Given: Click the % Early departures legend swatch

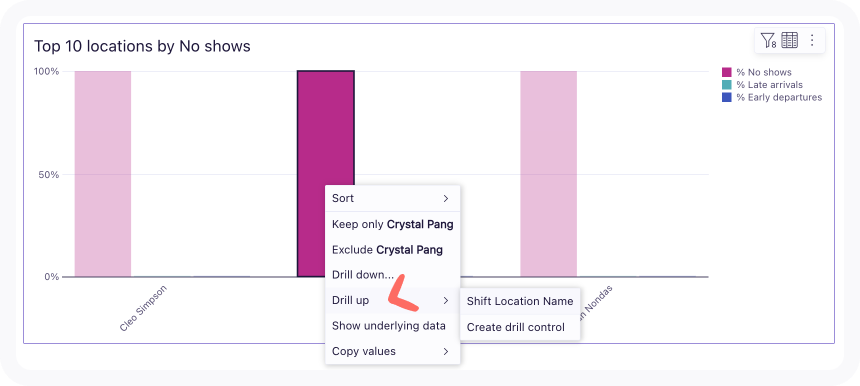Looking at the screenshot, I should (727, 97).
